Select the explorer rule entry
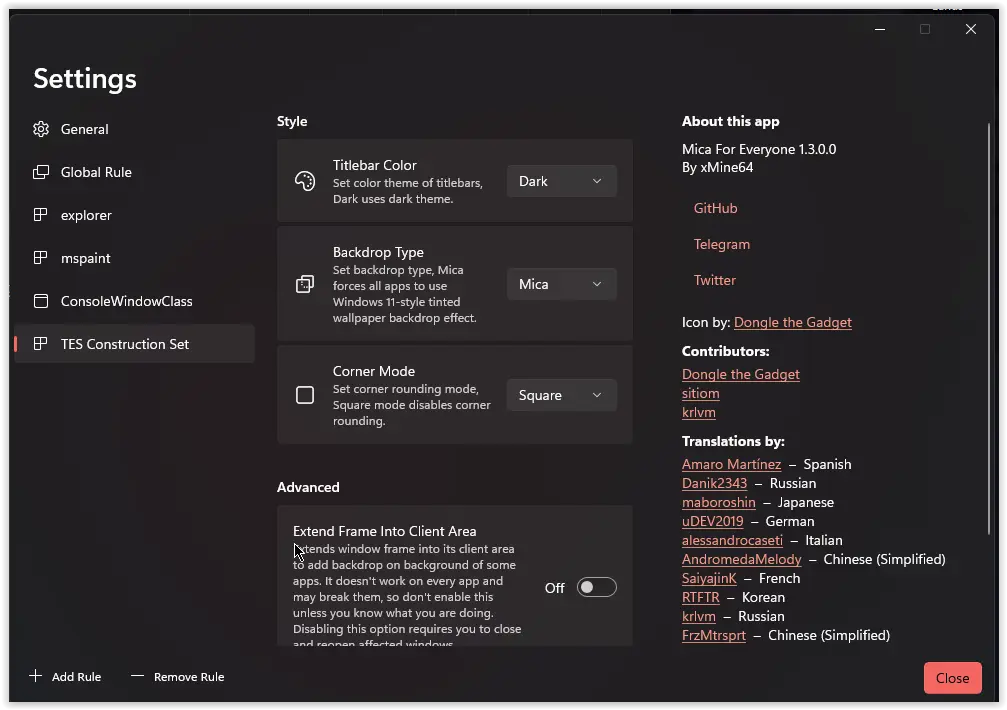 point(134,215)
